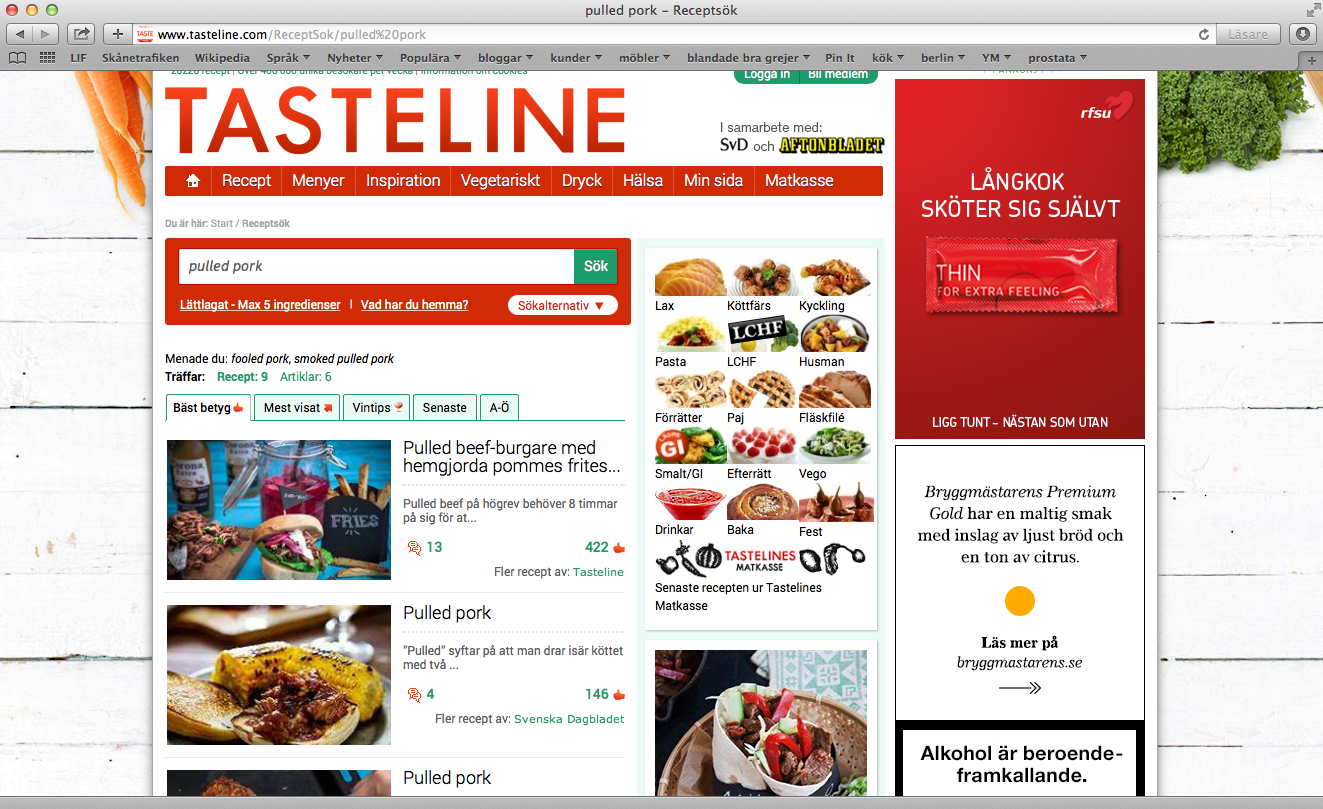The width and height of the screenshot is (1323, 809).
Task: Click the pulled pork search field
Action: tap(376, 267)
